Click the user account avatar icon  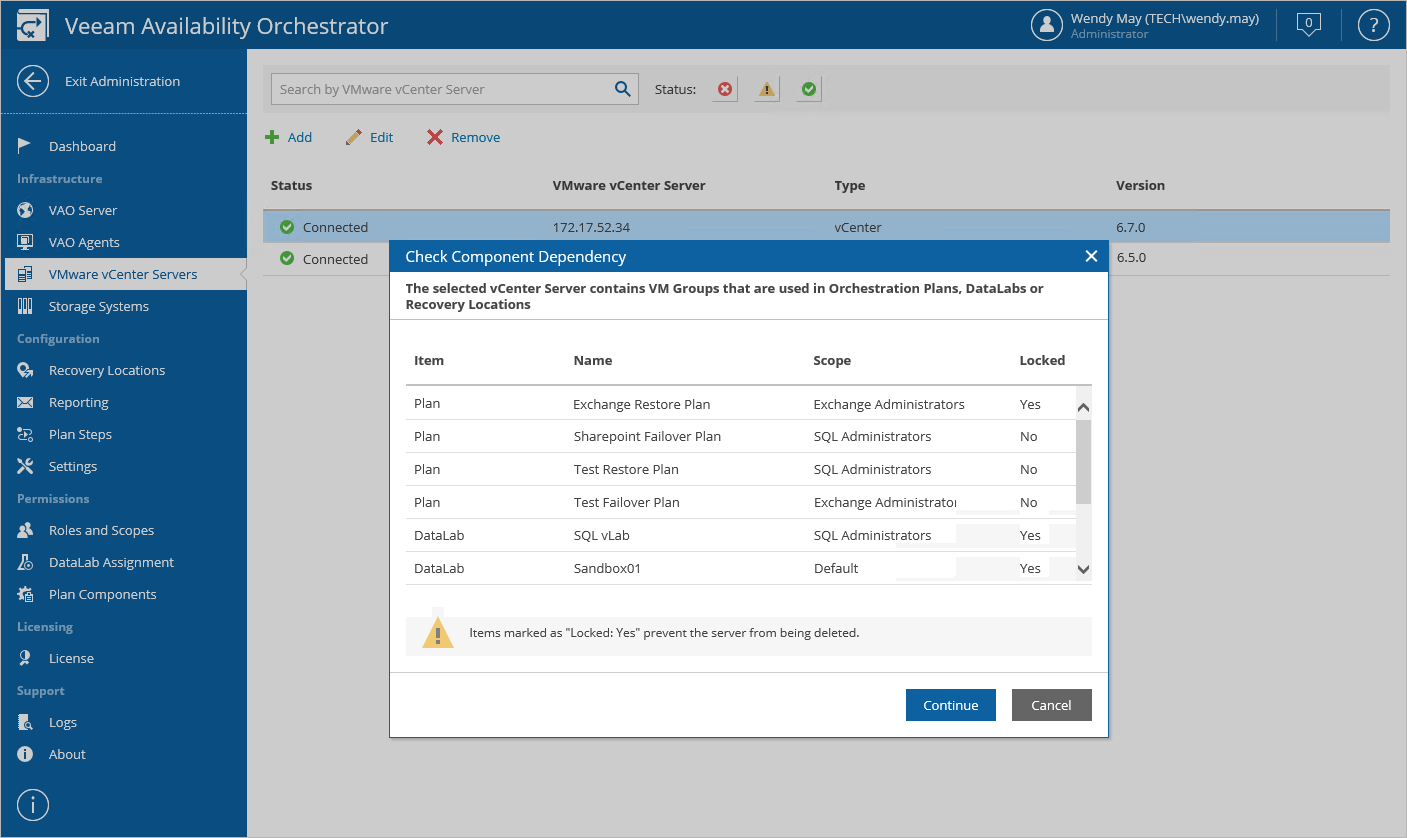tap(1046, 25)
